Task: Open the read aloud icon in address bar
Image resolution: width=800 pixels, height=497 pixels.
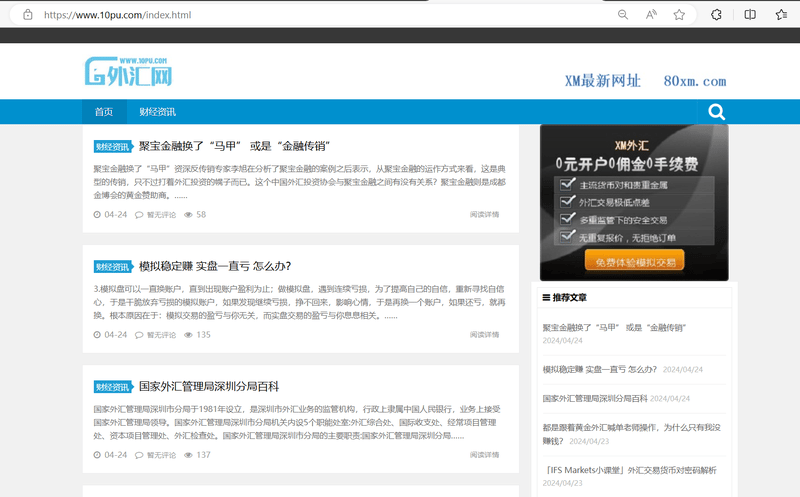Action: coord(651,15)
